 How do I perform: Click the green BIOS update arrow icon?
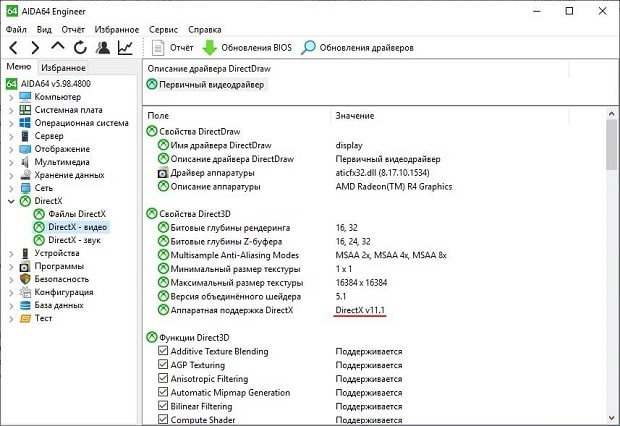[x=210, y=48]
